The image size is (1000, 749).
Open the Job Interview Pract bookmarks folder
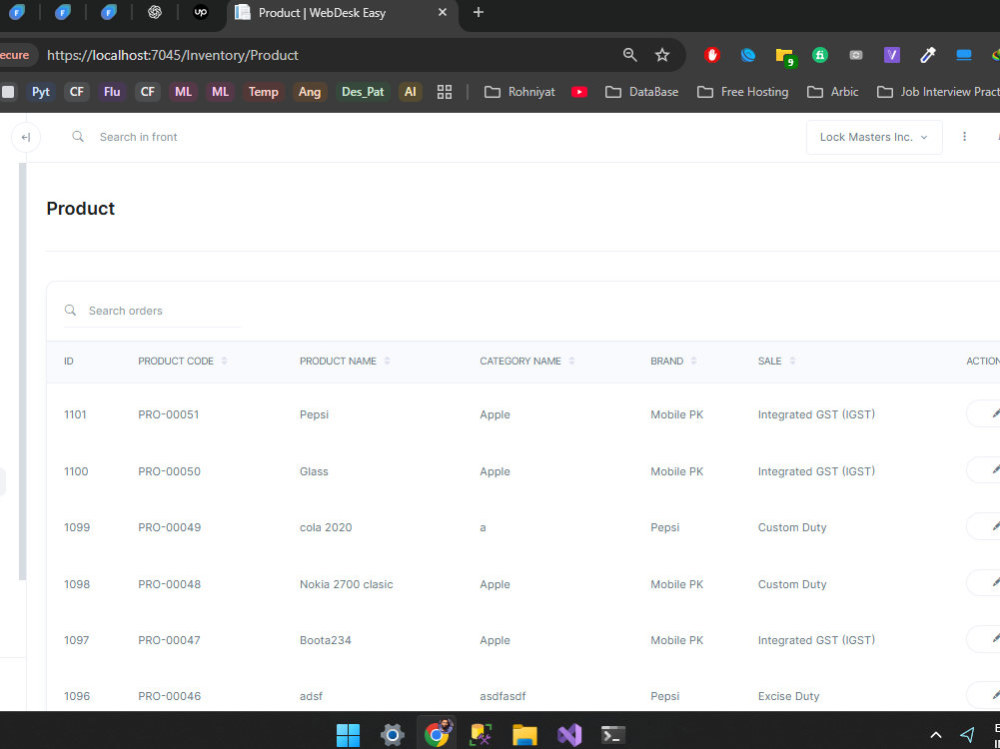tap(938, 92)
